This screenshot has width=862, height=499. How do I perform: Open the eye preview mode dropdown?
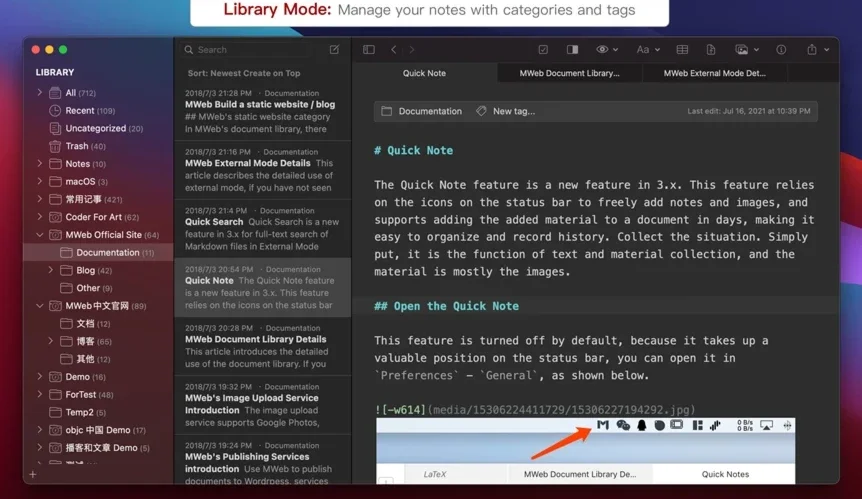click(x=607, y=49)
